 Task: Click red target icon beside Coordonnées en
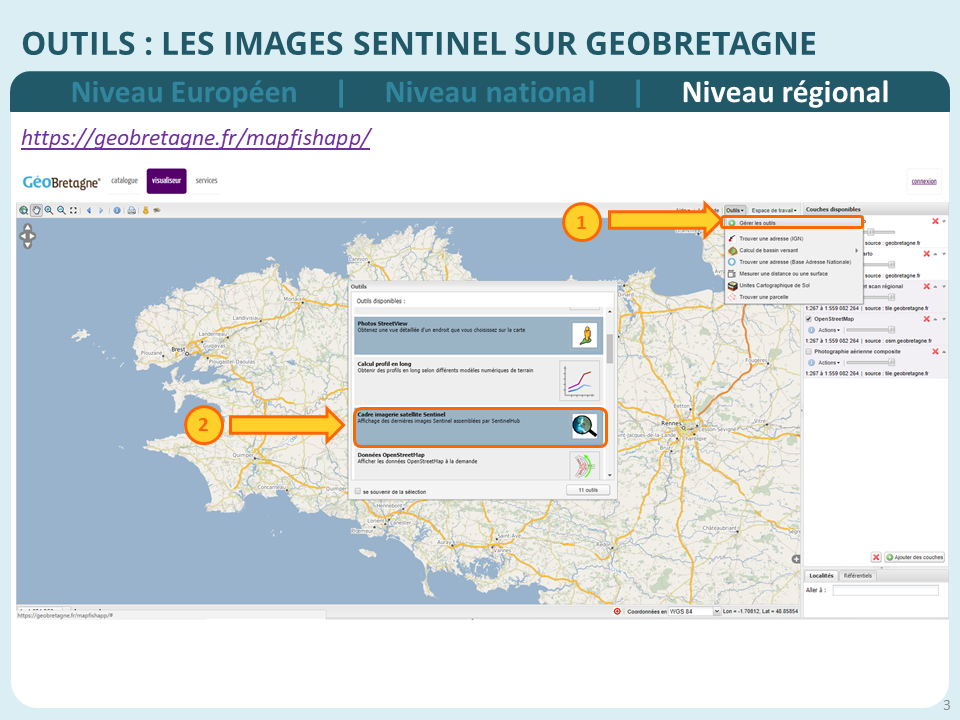point(617,611)
